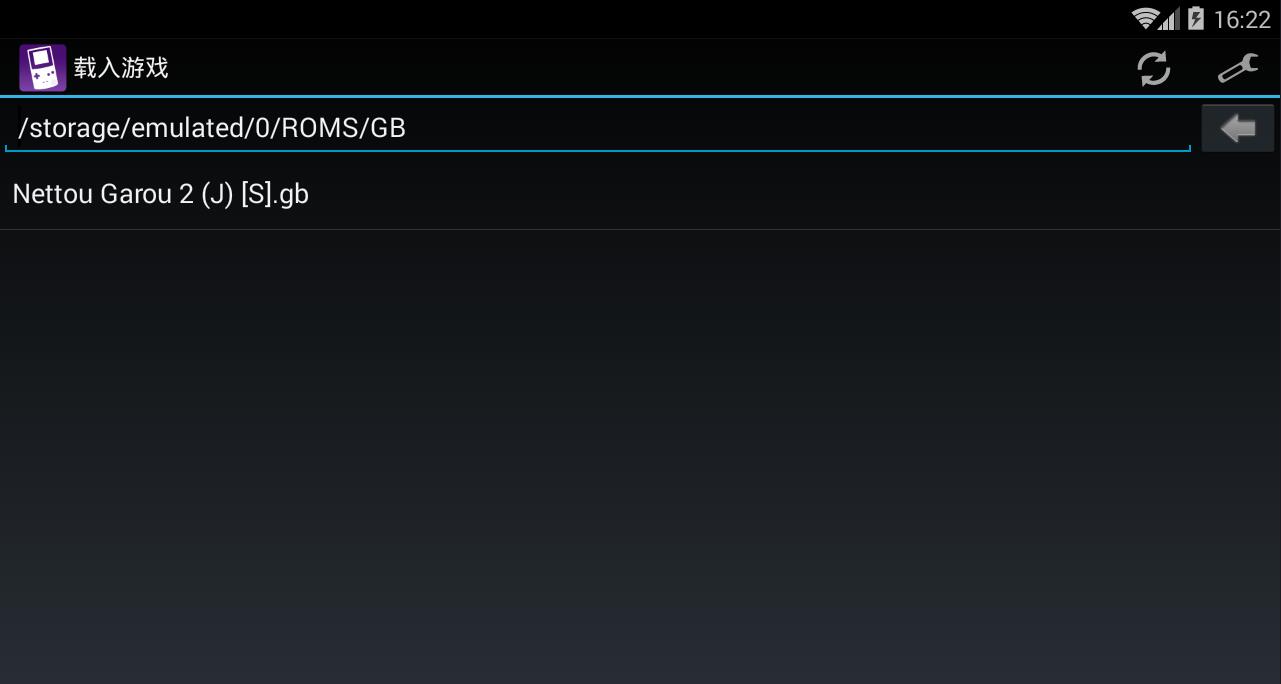Focus the /storage/emulated/0/ROMS/GB path field
Image resolution: width=1281 pixels, height=684 pixels.
[598, 128]
